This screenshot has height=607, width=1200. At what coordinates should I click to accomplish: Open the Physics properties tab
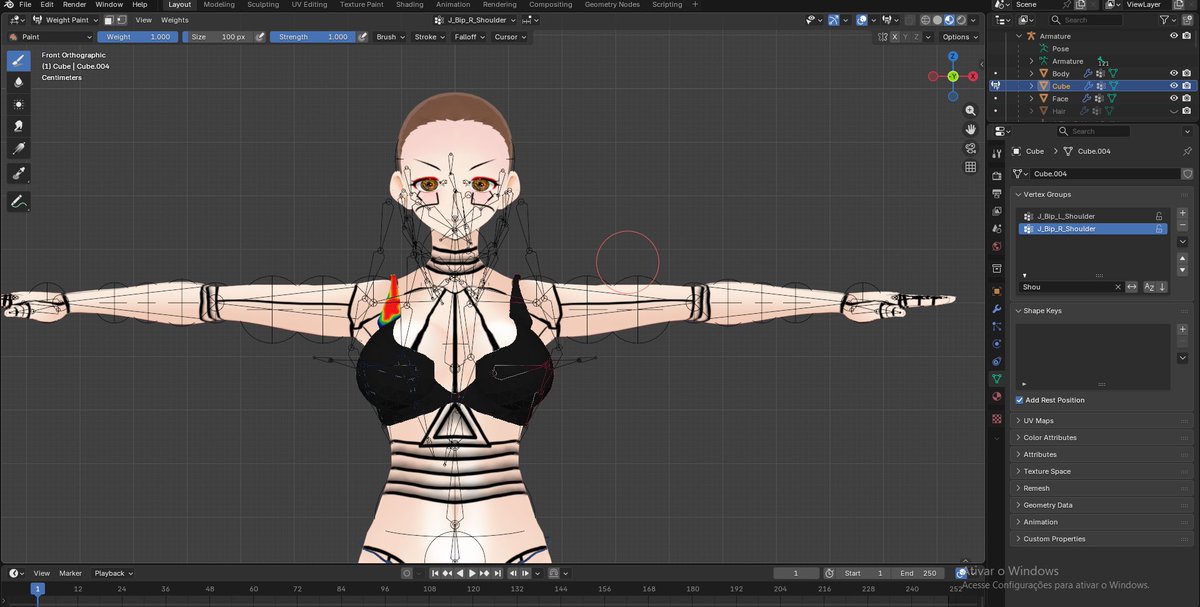pyautogui.click(x=997, y=344)
